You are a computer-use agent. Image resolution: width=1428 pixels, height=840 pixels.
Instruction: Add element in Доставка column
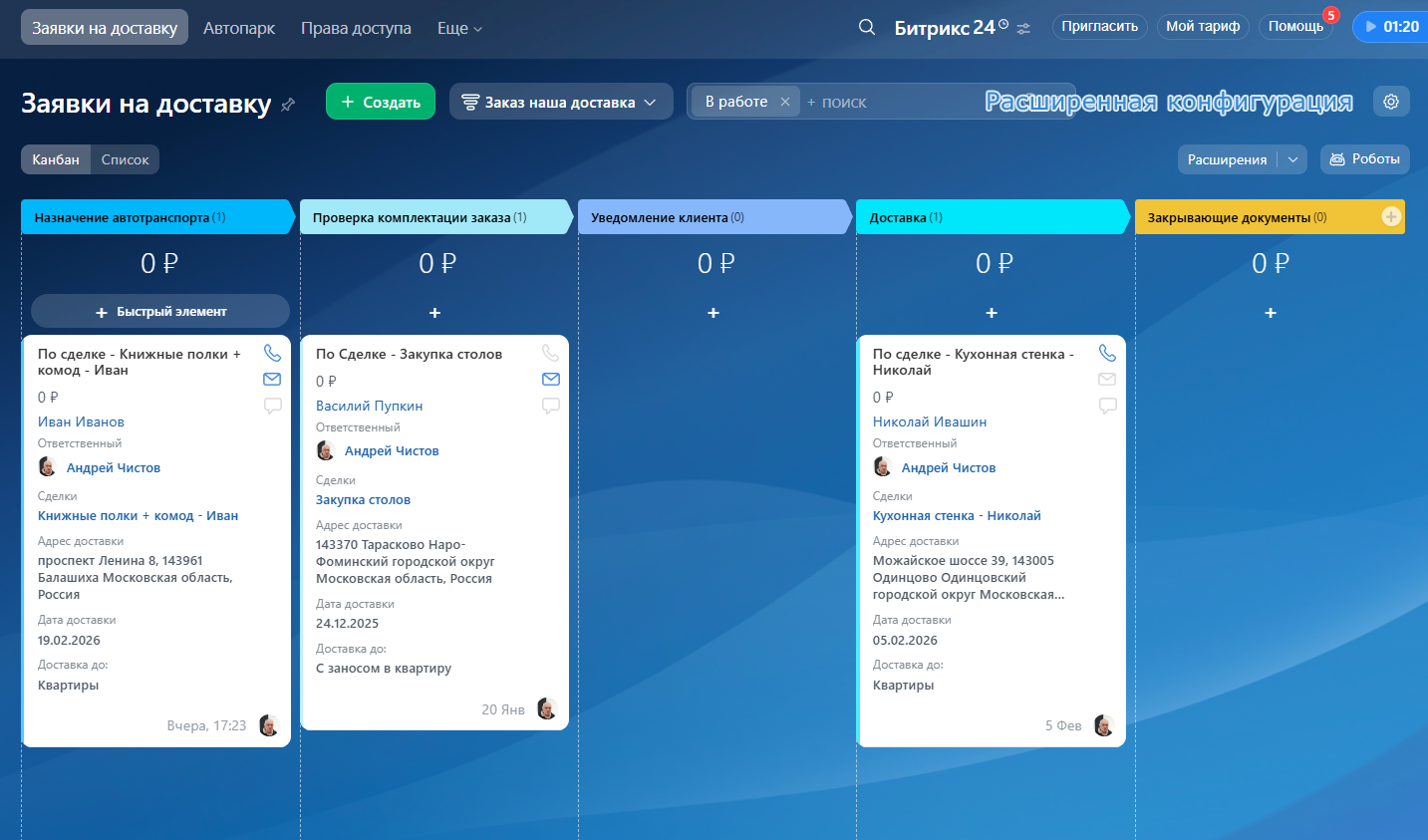(x=992, y=313)
